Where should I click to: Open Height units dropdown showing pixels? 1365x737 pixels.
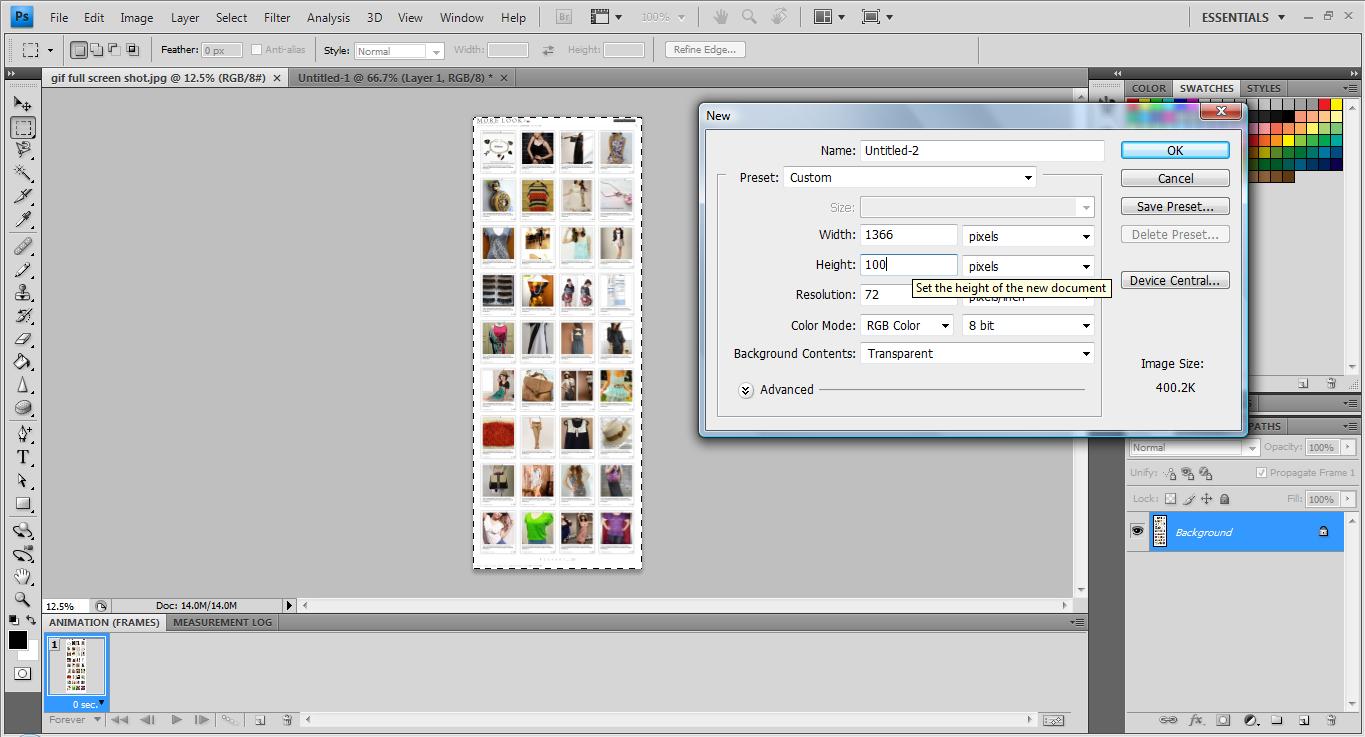[x=1028, y=266]
